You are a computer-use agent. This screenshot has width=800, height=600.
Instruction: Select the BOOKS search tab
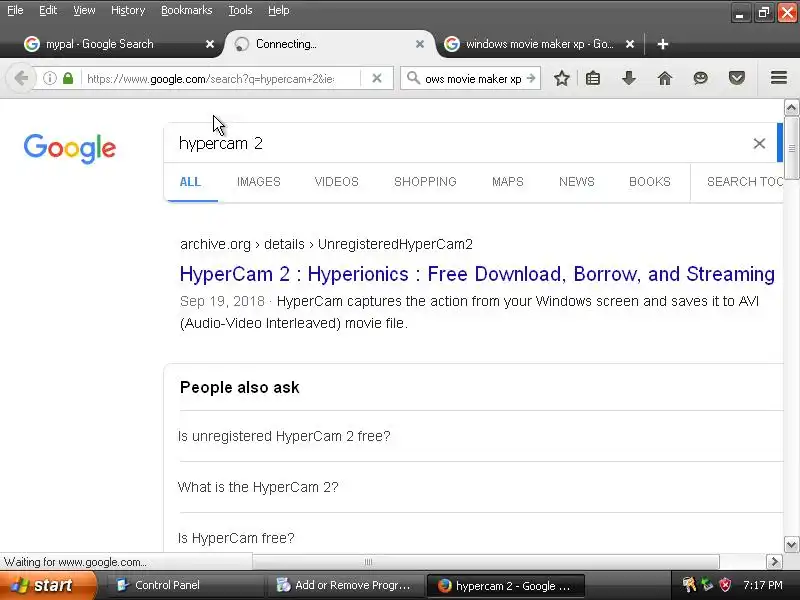649,182
